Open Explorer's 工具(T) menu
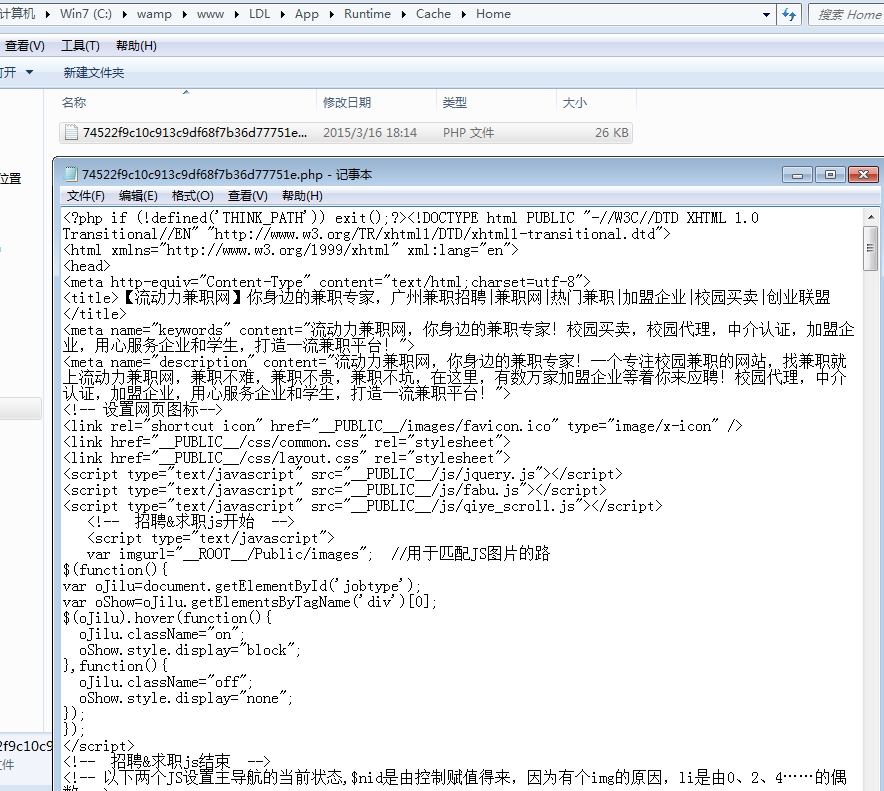 tap(80, 46)
